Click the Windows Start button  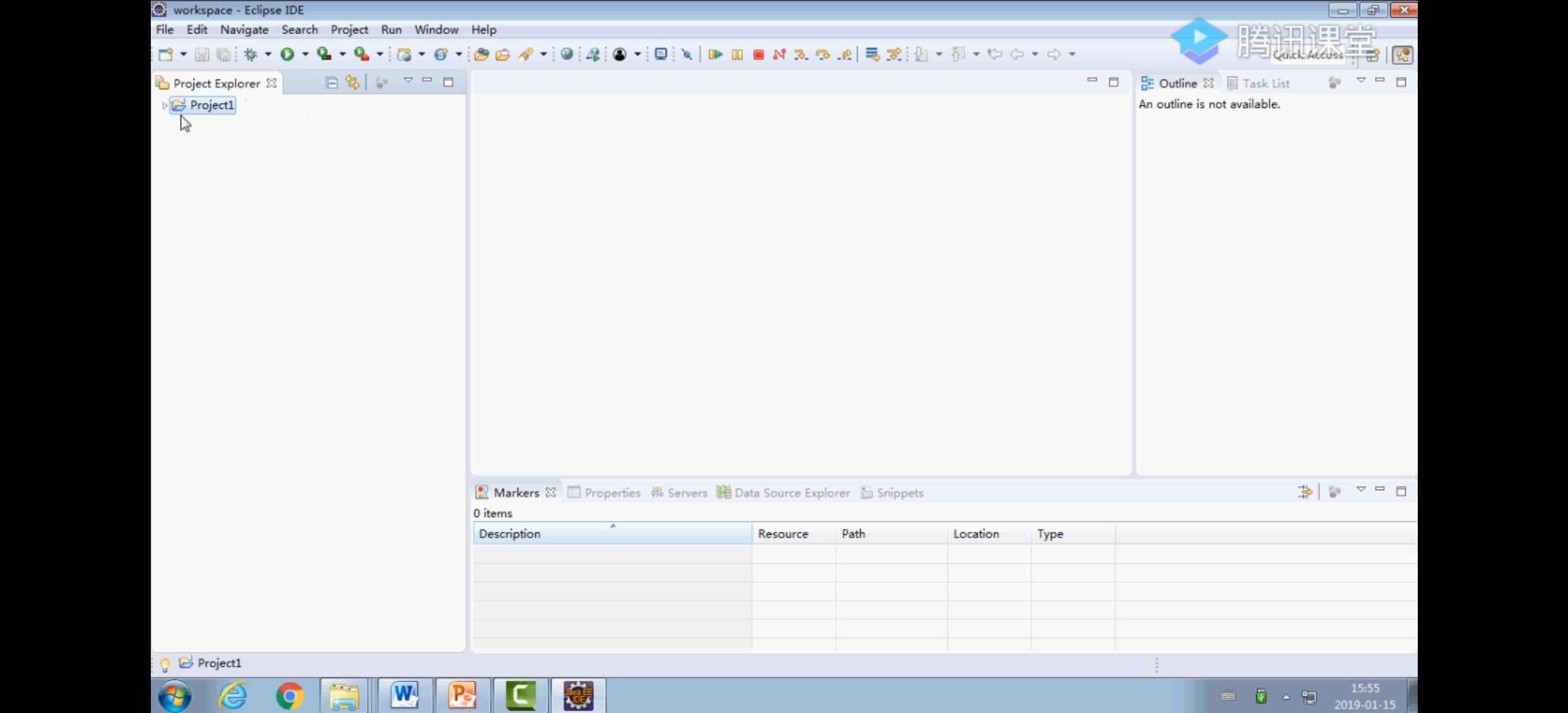(175, 695)
